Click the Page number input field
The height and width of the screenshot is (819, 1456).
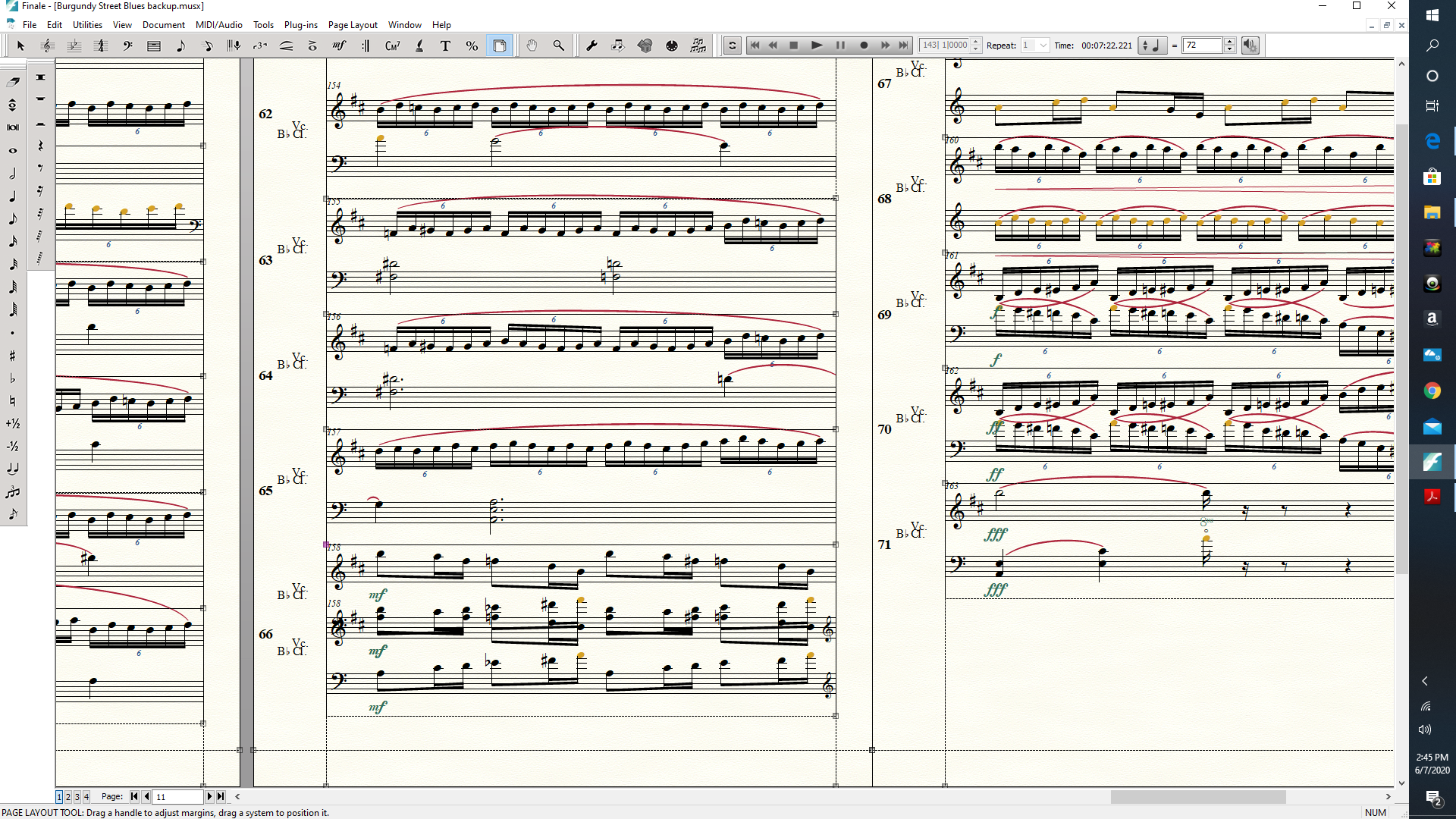(x=177, y=796)
